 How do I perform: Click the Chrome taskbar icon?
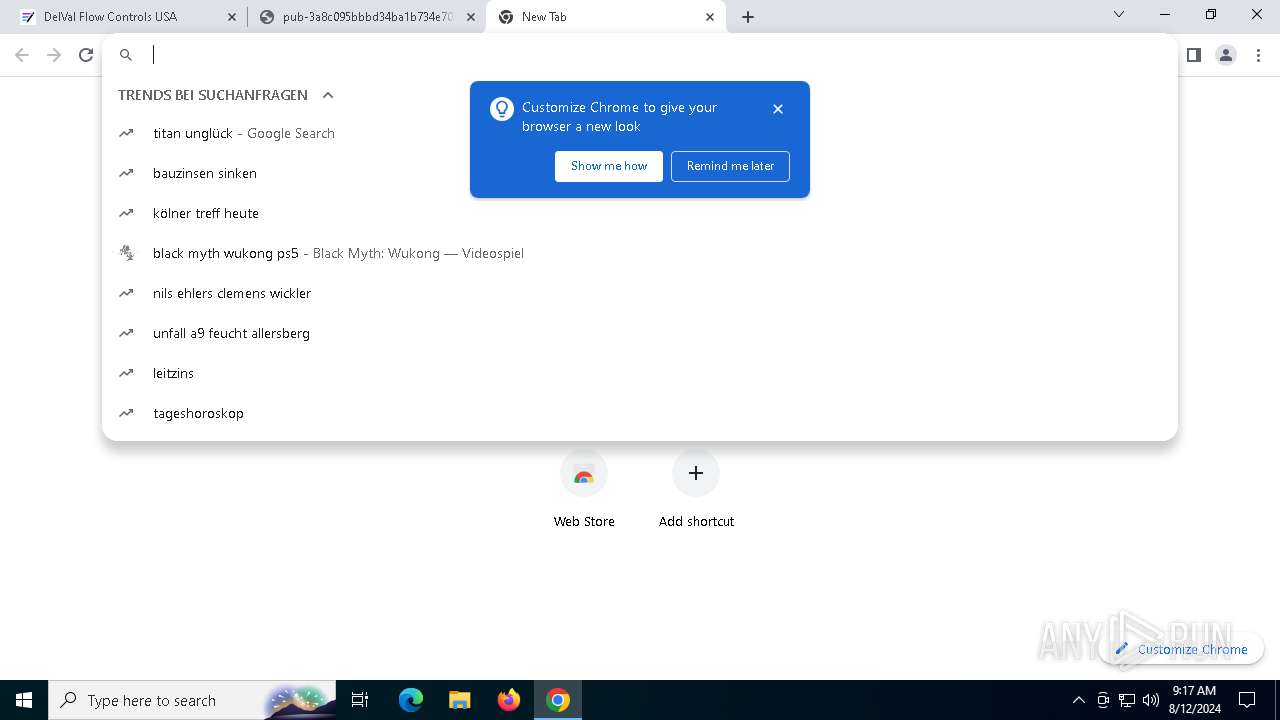558,700
